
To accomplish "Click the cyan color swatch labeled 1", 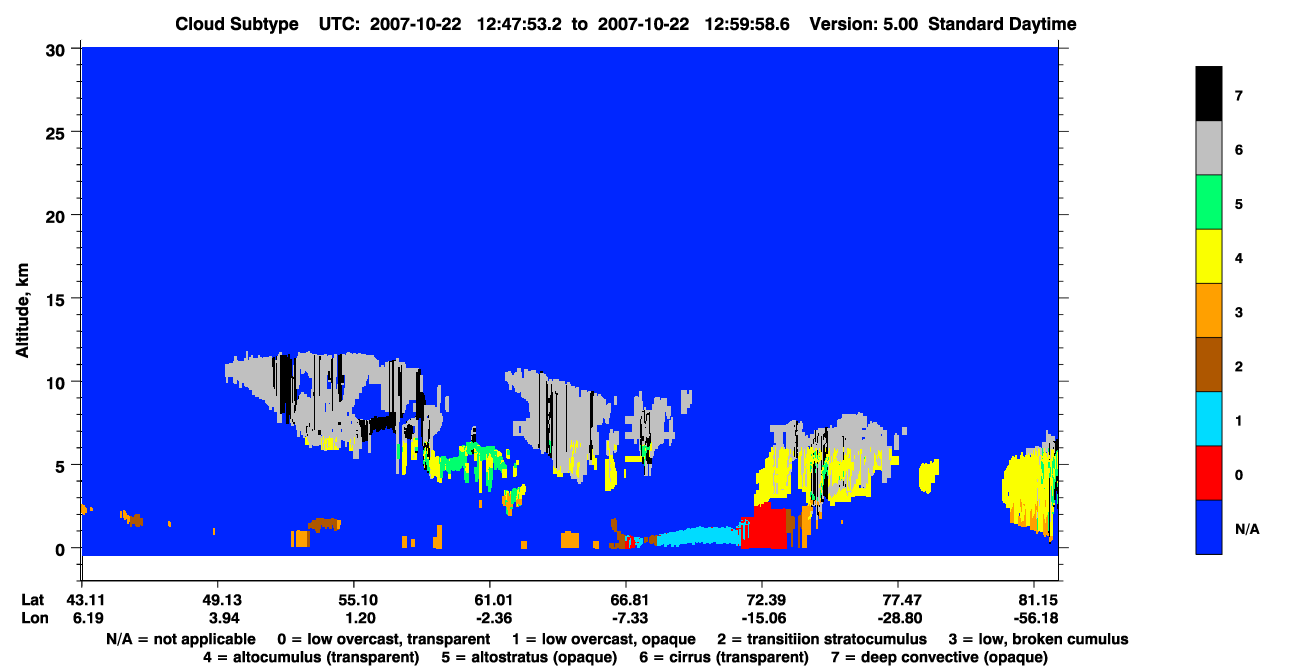I will [x=1209, y=418].
